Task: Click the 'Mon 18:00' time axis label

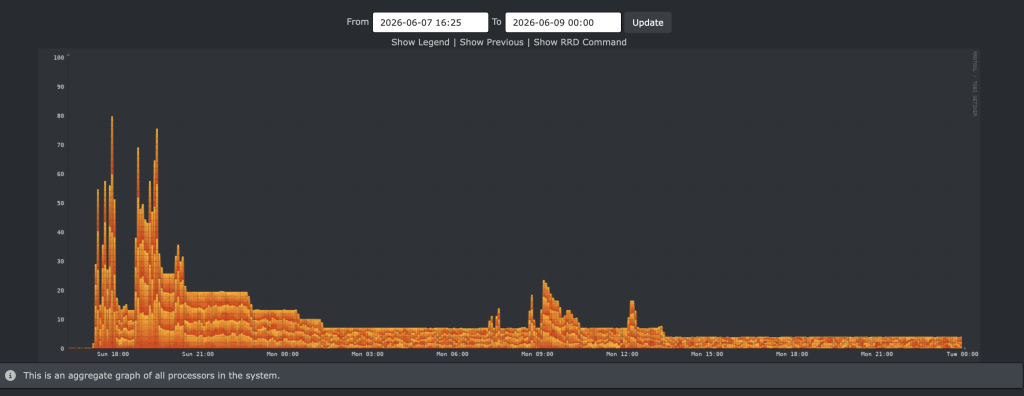Action: point(792,354)
